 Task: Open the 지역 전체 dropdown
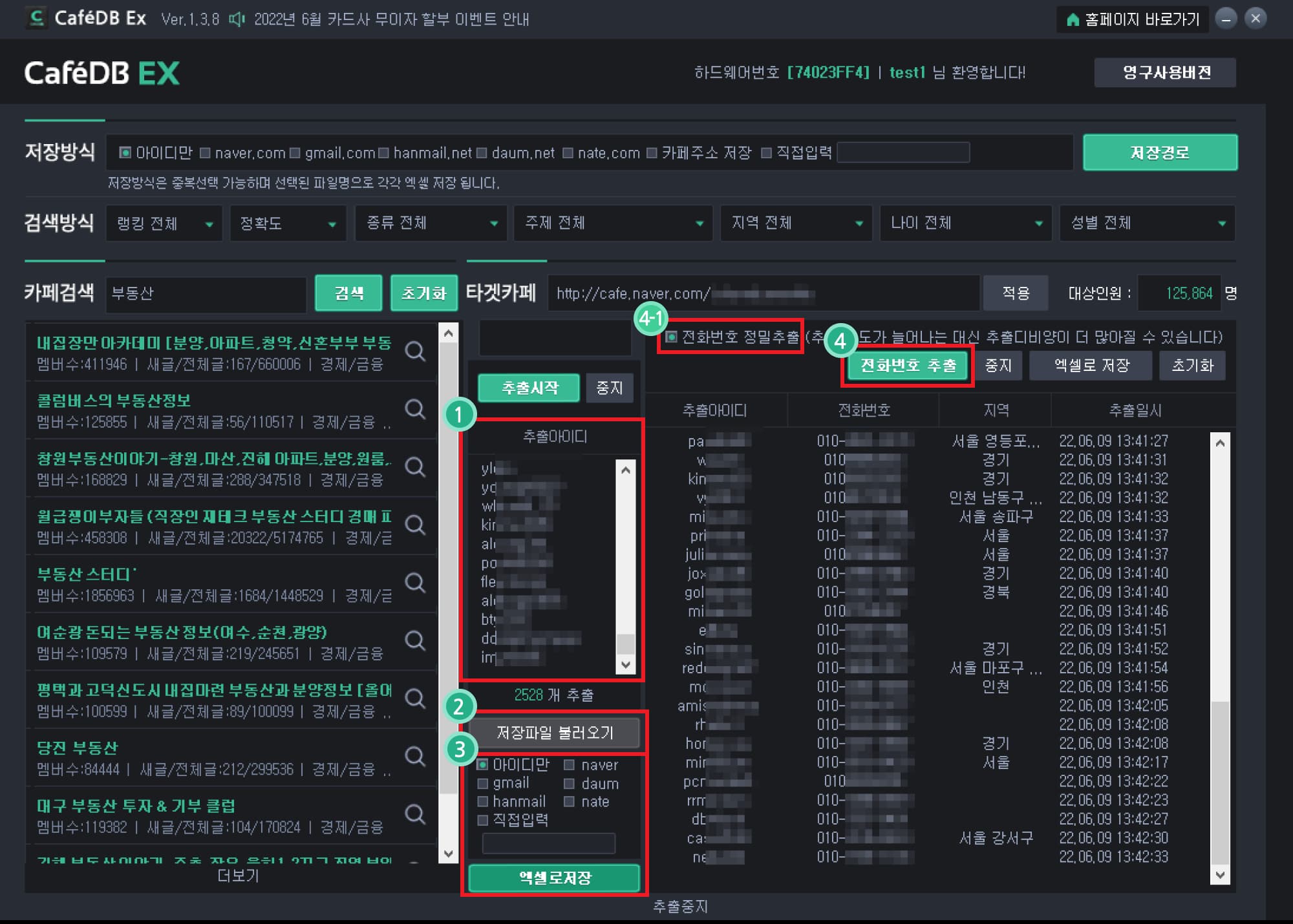coord(796,224)
